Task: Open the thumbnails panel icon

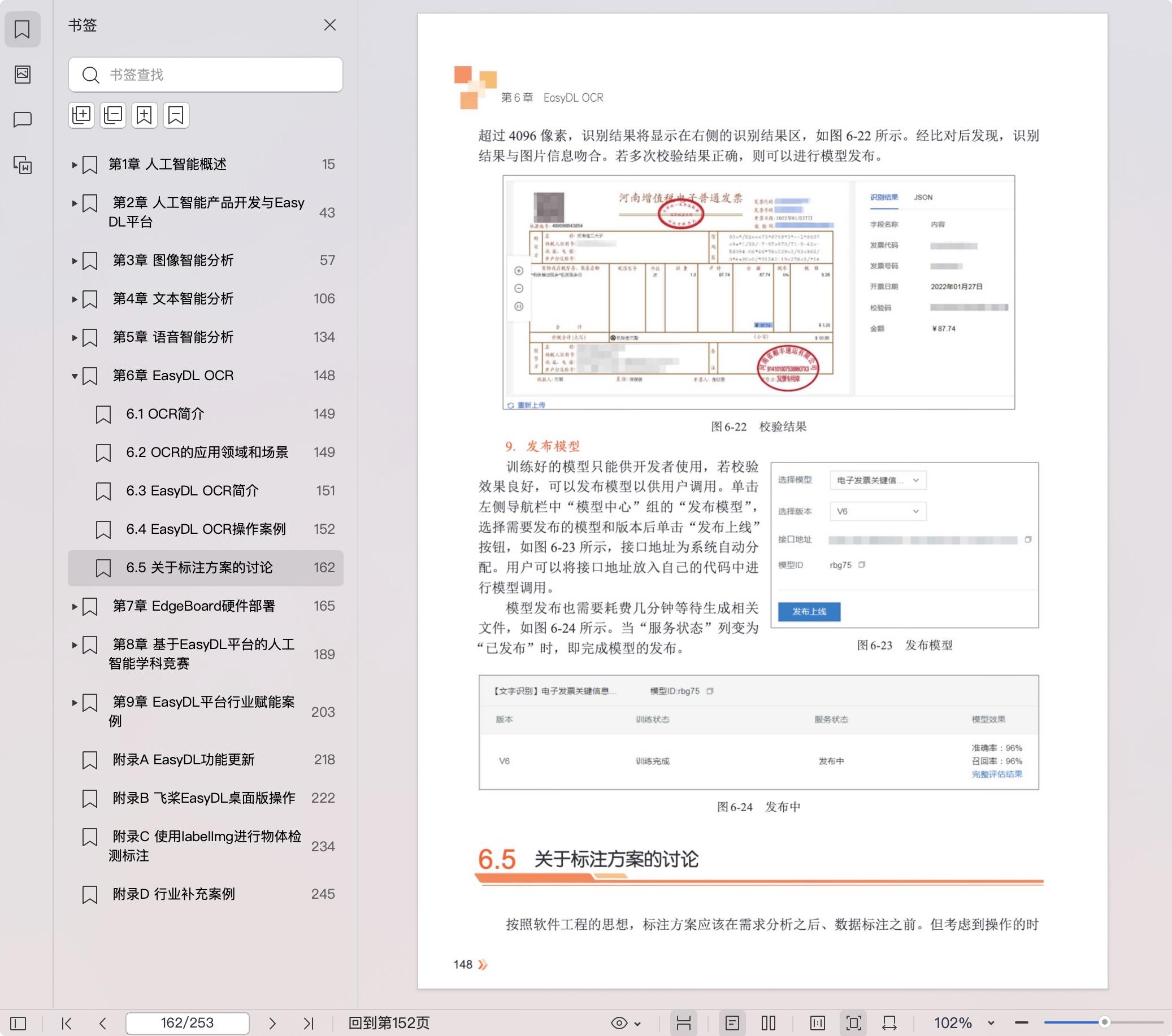Action: pyautogui.click(x=23, y=74)
